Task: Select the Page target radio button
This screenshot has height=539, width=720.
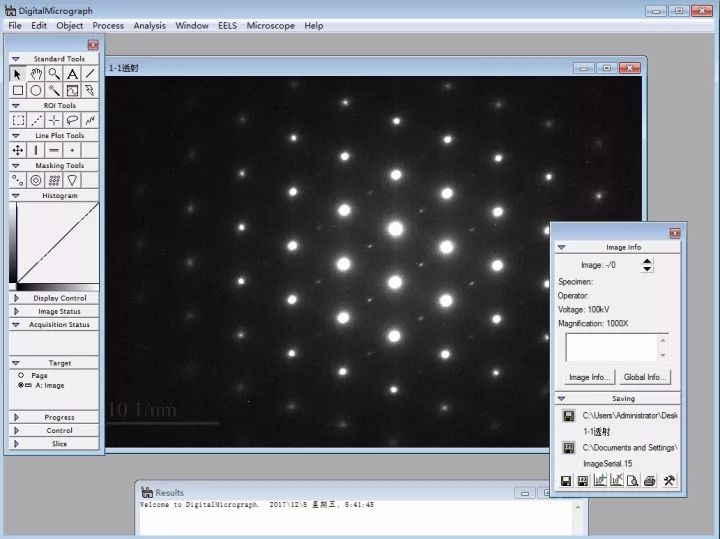Action: point(21,375)
